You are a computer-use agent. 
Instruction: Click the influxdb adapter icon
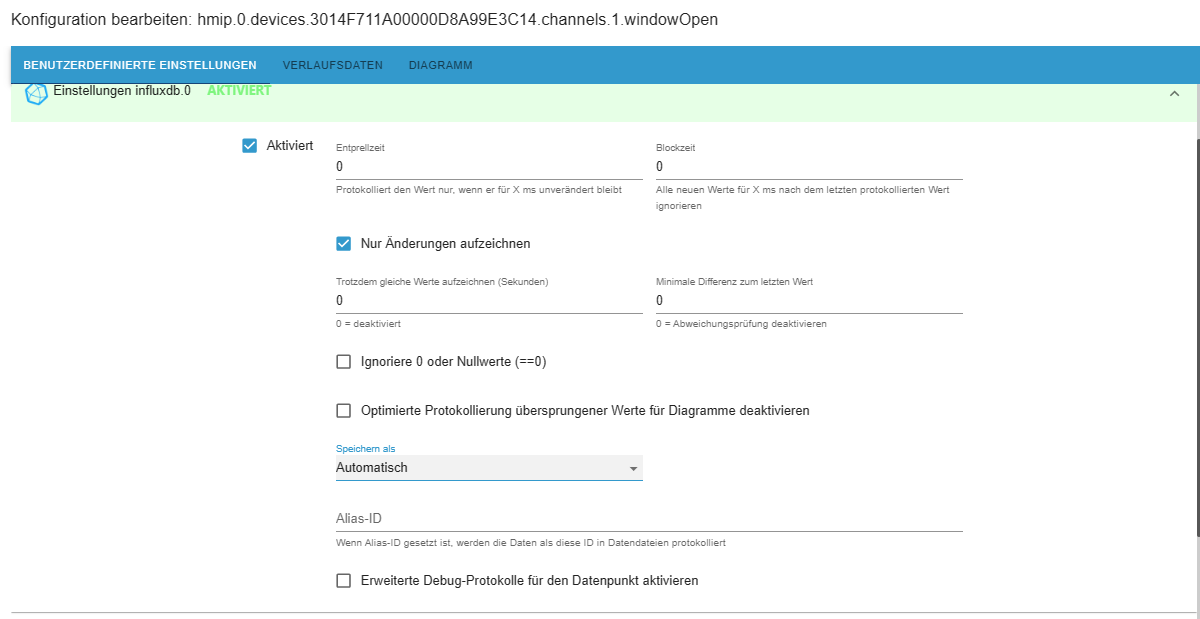coord(36,94)
